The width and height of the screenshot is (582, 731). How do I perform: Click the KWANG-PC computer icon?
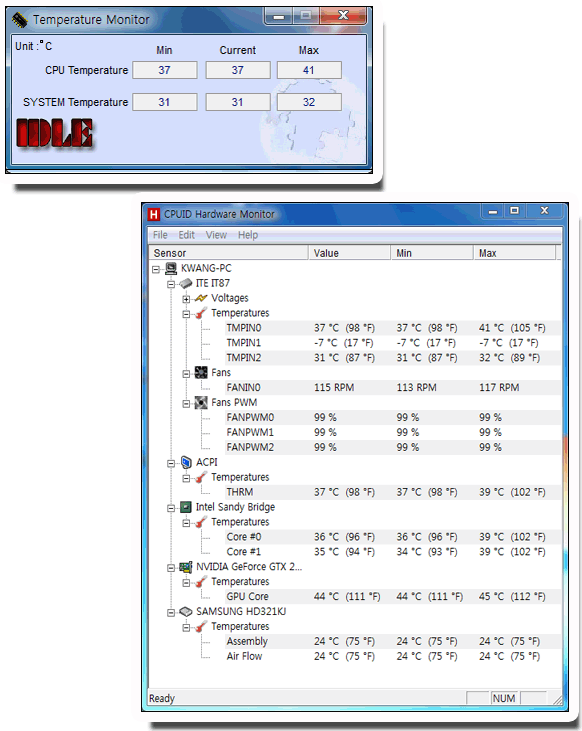pyautogui.click(x=171, y=268)
